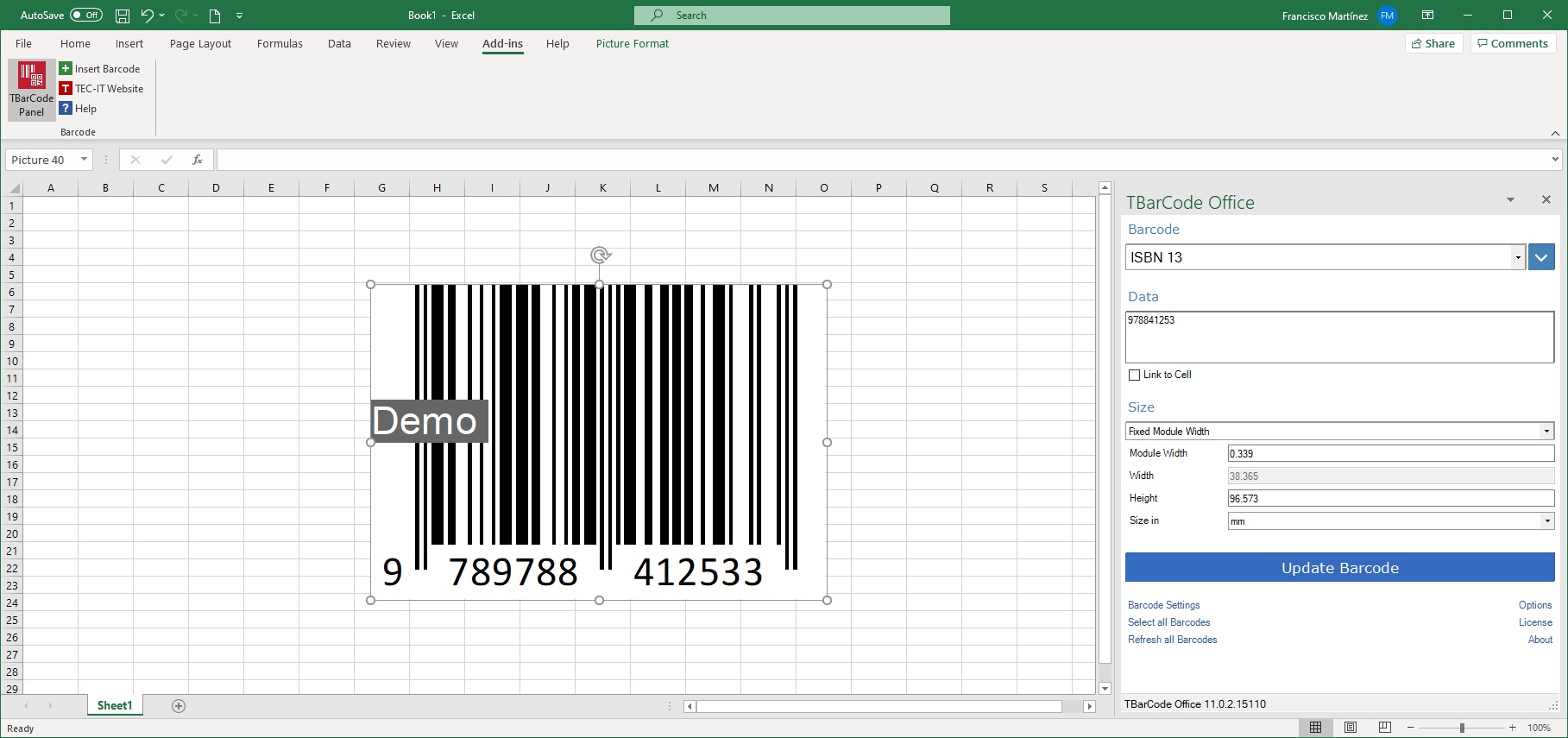Open the File tab
The width and height of the screenshot is (1568, 738).
(23, 43)
